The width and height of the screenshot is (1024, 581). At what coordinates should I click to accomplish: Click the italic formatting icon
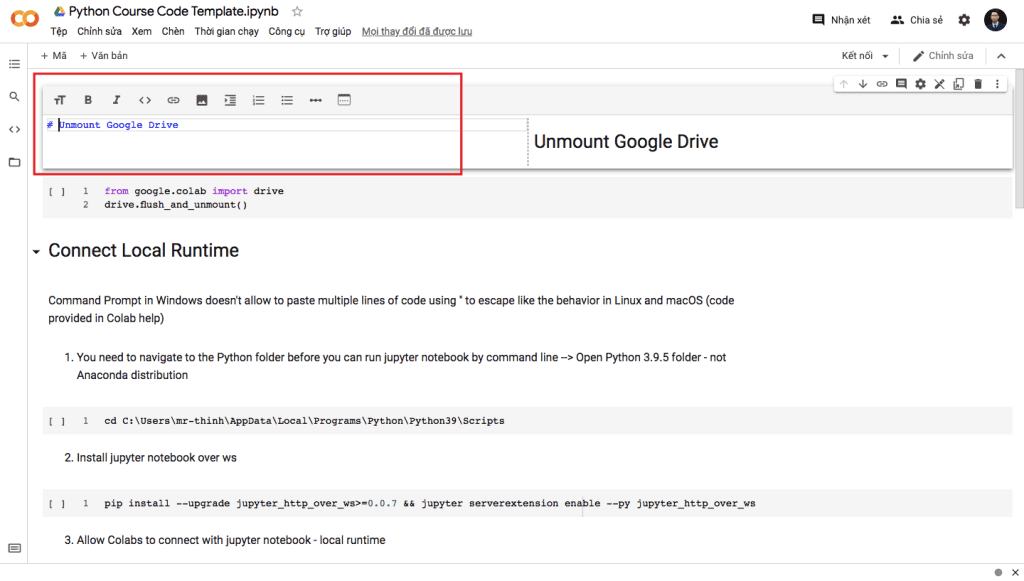(116, 100)
